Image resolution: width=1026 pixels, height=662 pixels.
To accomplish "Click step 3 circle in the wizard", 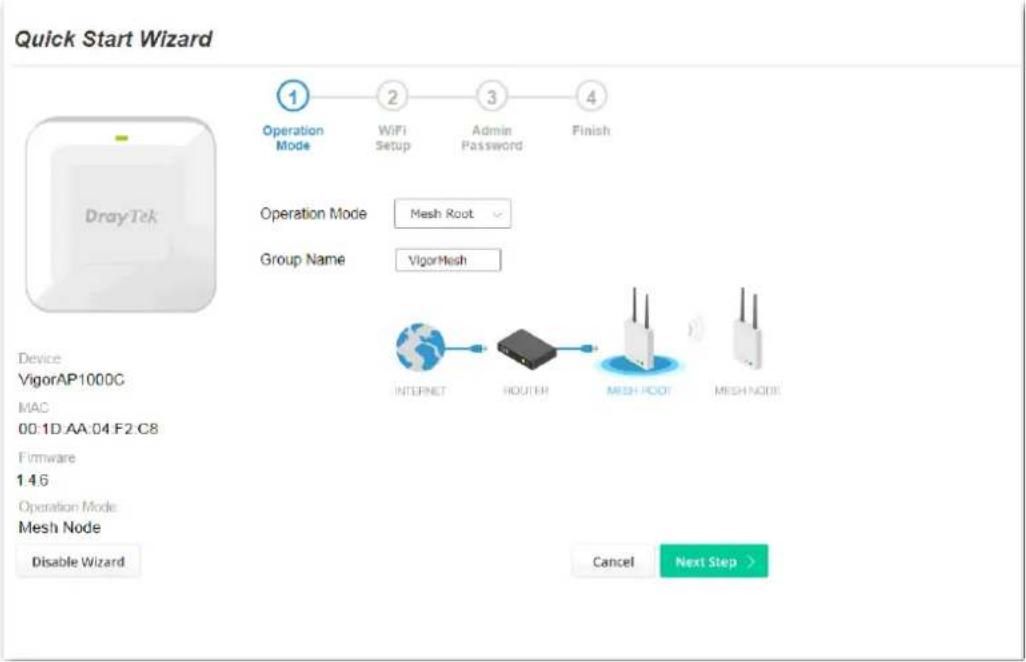I will tap(491, 97).
